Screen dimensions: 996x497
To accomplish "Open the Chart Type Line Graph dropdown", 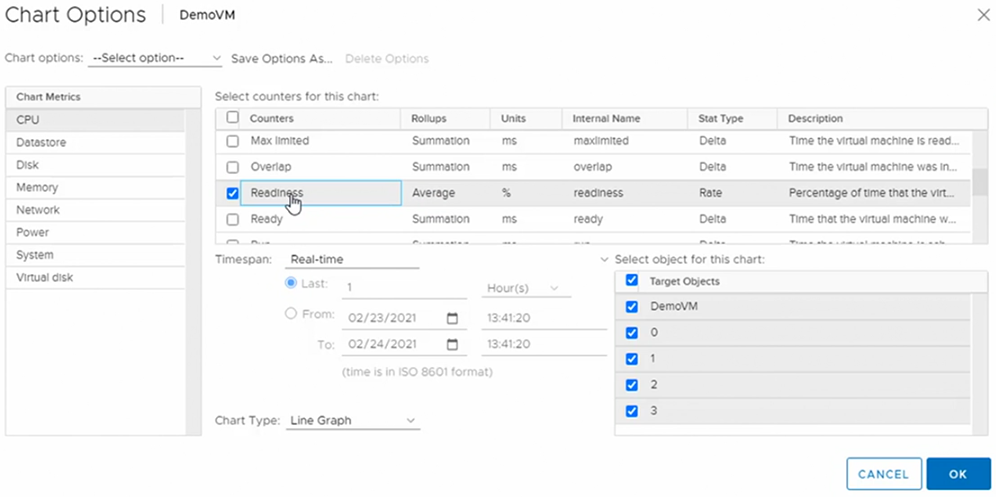I will (353, 421).
